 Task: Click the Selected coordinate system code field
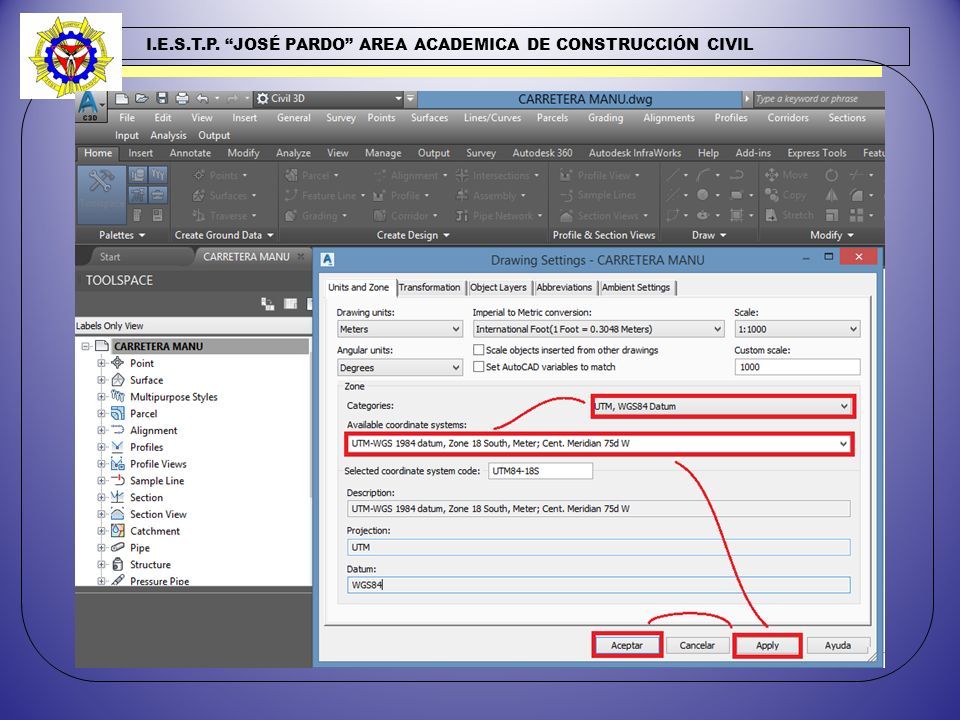[541, 471]
